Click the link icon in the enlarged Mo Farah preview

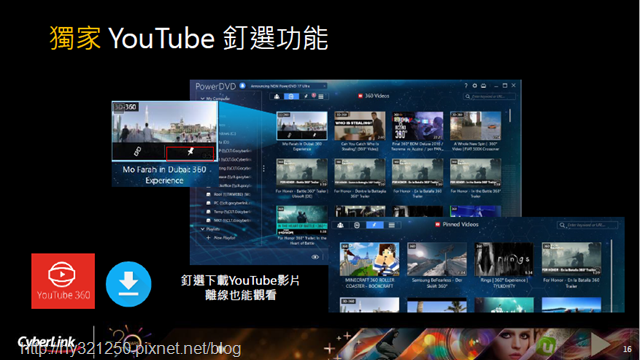[x=138, y=152]
